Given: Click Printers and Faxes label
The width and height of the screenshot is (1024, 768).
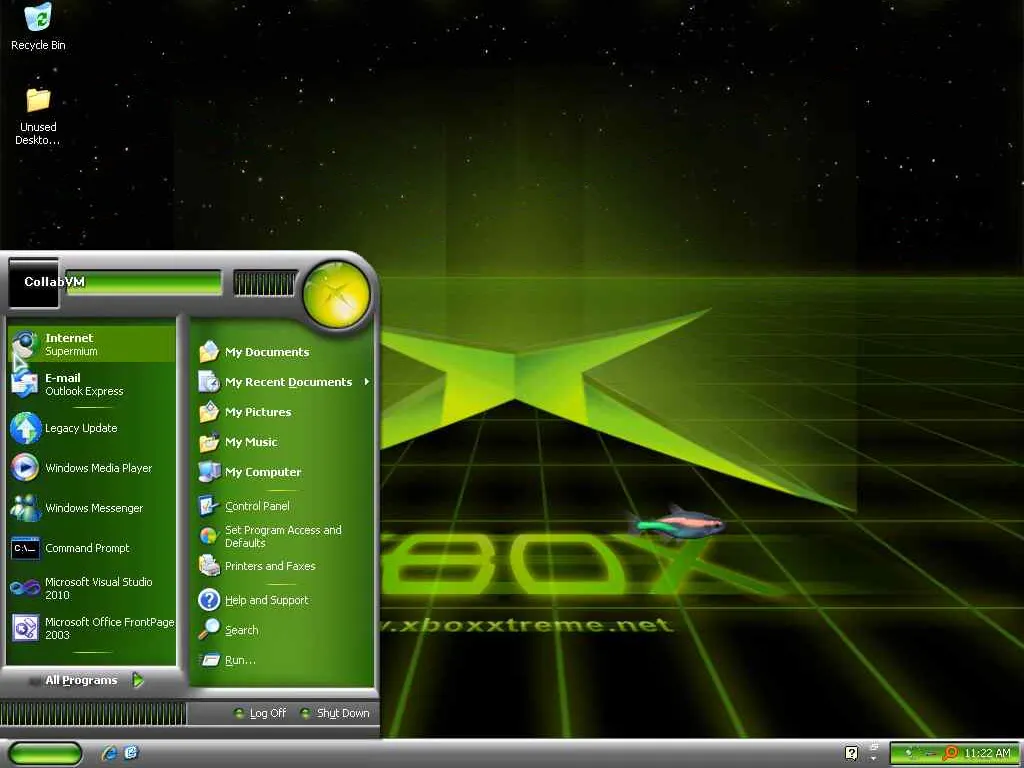Looking at the screenshot, I should [270, 566].
